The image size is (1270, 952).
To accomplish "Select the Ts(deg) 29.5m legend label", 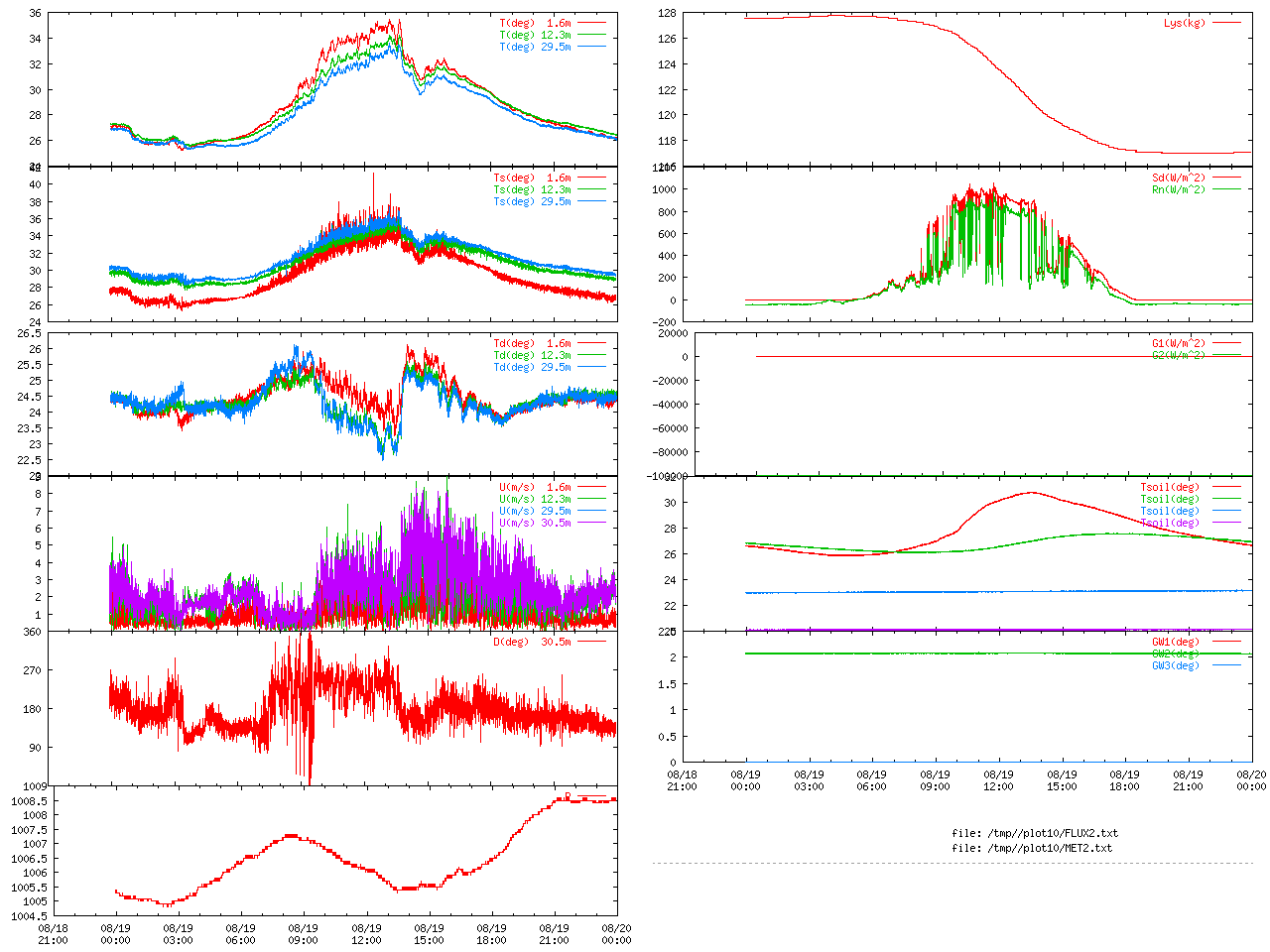I will click(x=532, y=202).
